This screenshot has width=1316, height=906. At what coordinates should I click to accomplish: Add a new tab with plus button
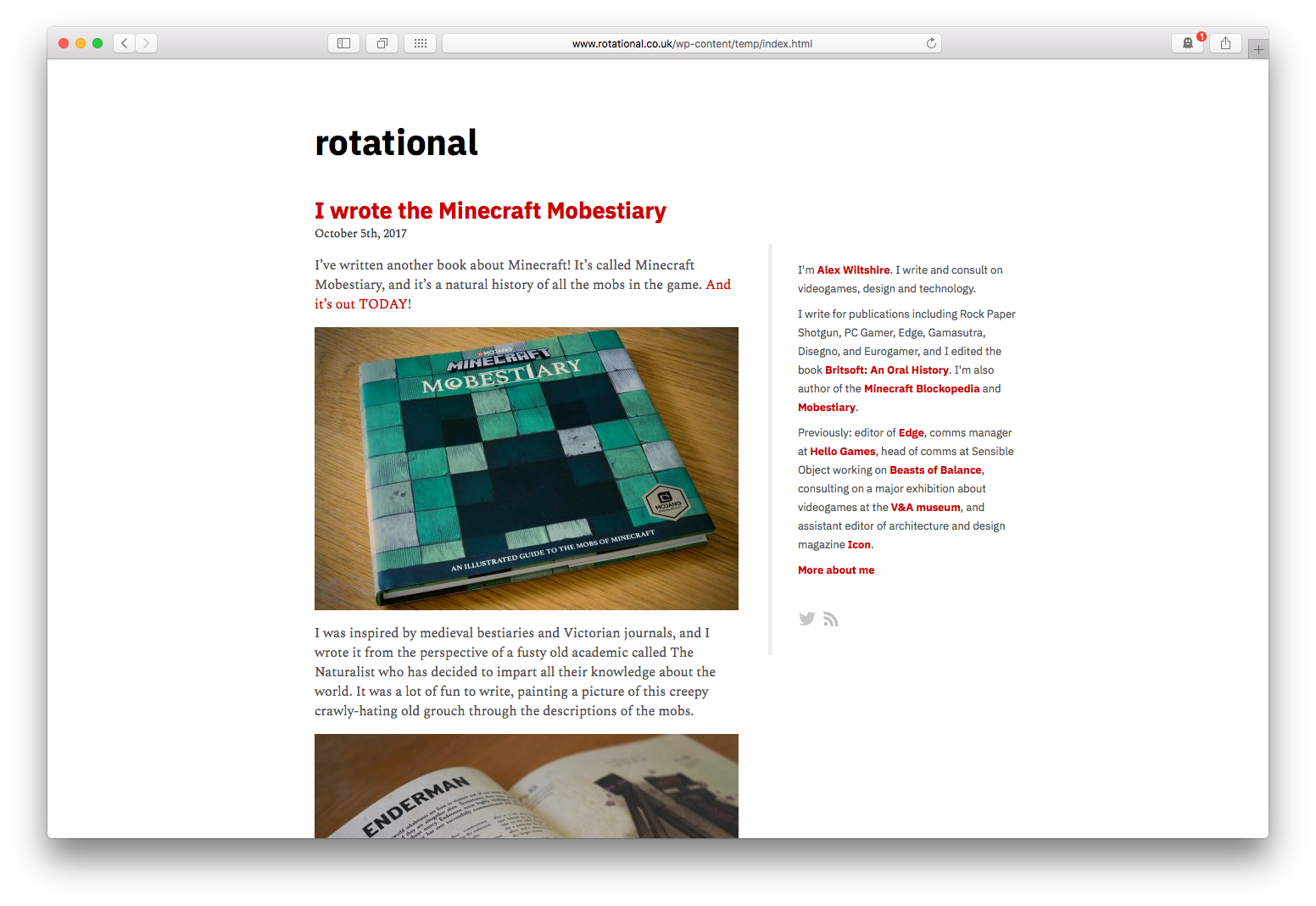[x=1258, y=50]
